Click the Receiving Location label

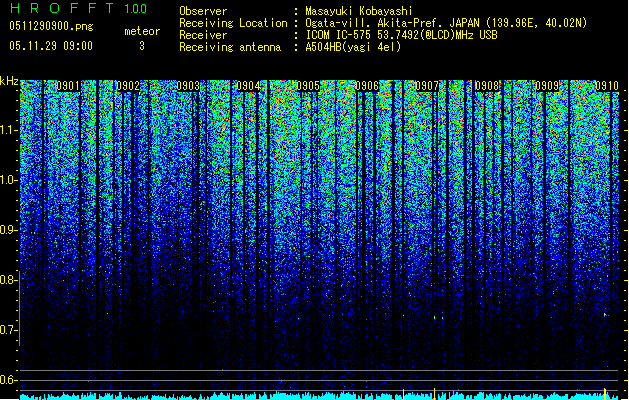pyautogui.click(x=233, y=23)
